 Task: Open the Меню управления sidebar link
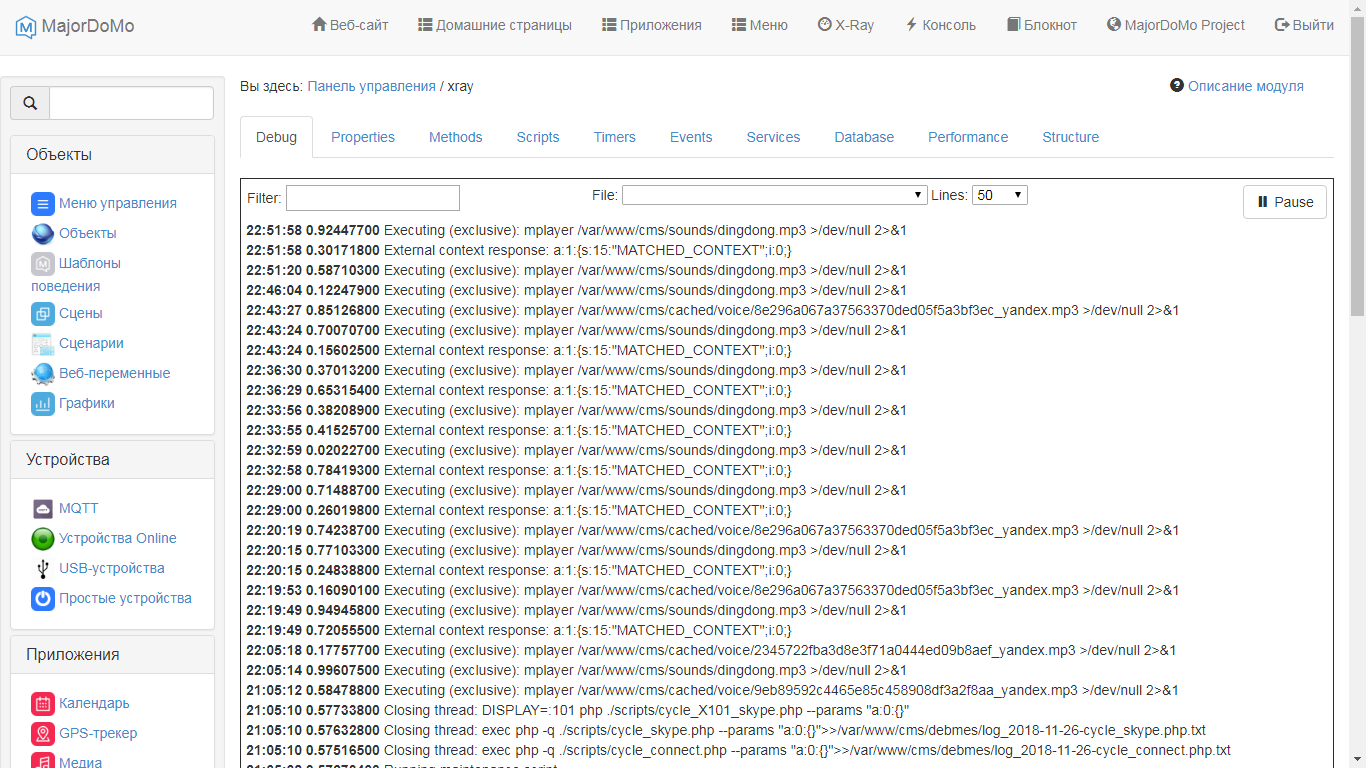click(118, 203)
